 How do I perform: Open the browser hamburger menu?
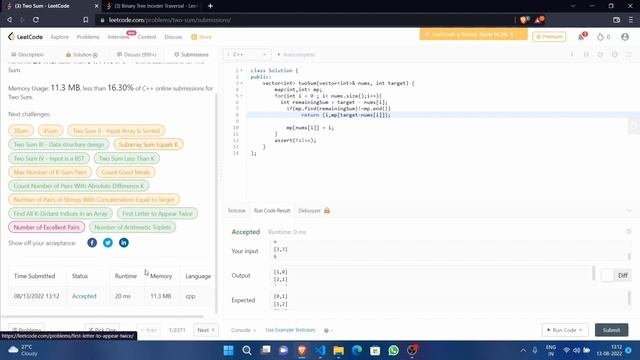[631, 20]
